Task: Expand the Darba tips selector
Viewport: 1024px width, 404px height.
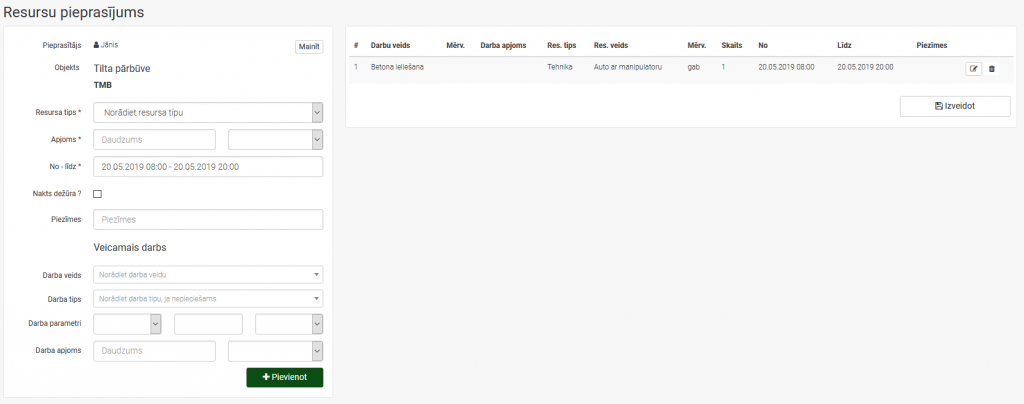Action: click(208, 299)
